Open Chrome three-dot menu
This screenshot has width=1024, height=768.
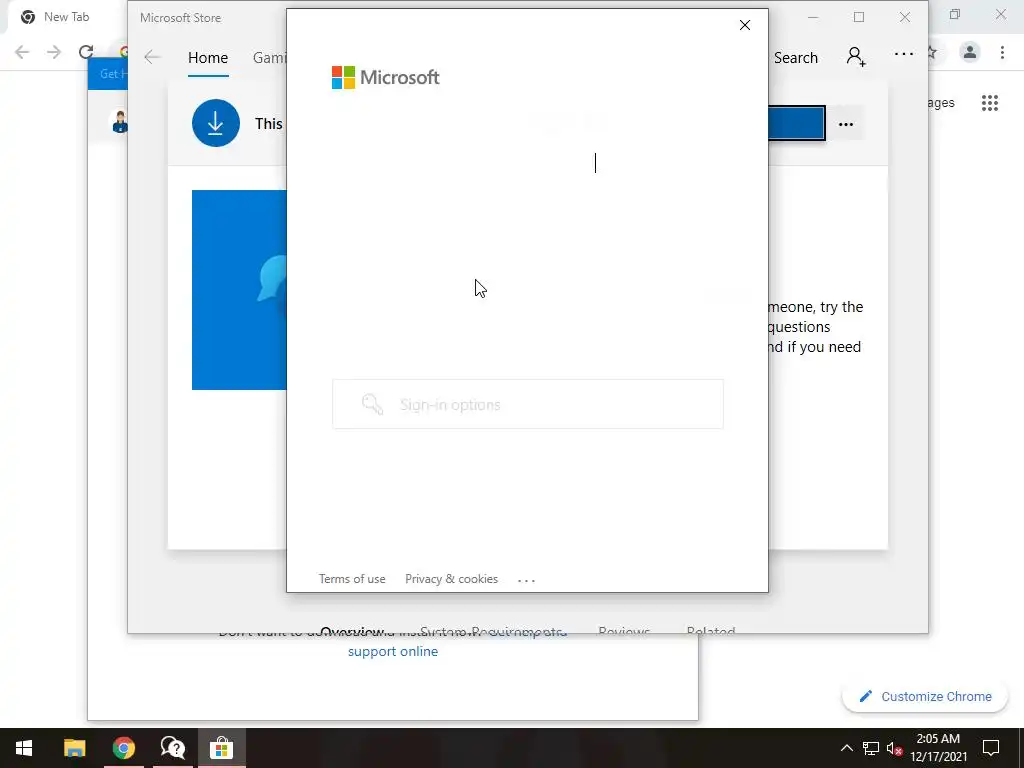tap(1002, 52)
